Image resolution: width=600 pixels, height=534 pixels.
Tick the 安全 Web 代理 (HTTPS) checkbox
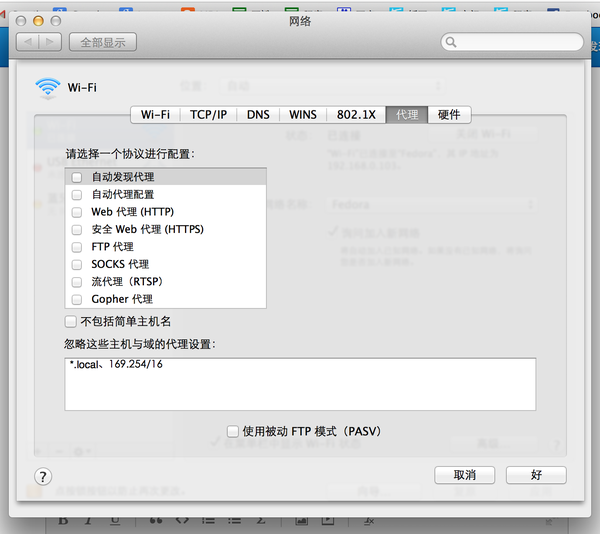pos(77,230)
